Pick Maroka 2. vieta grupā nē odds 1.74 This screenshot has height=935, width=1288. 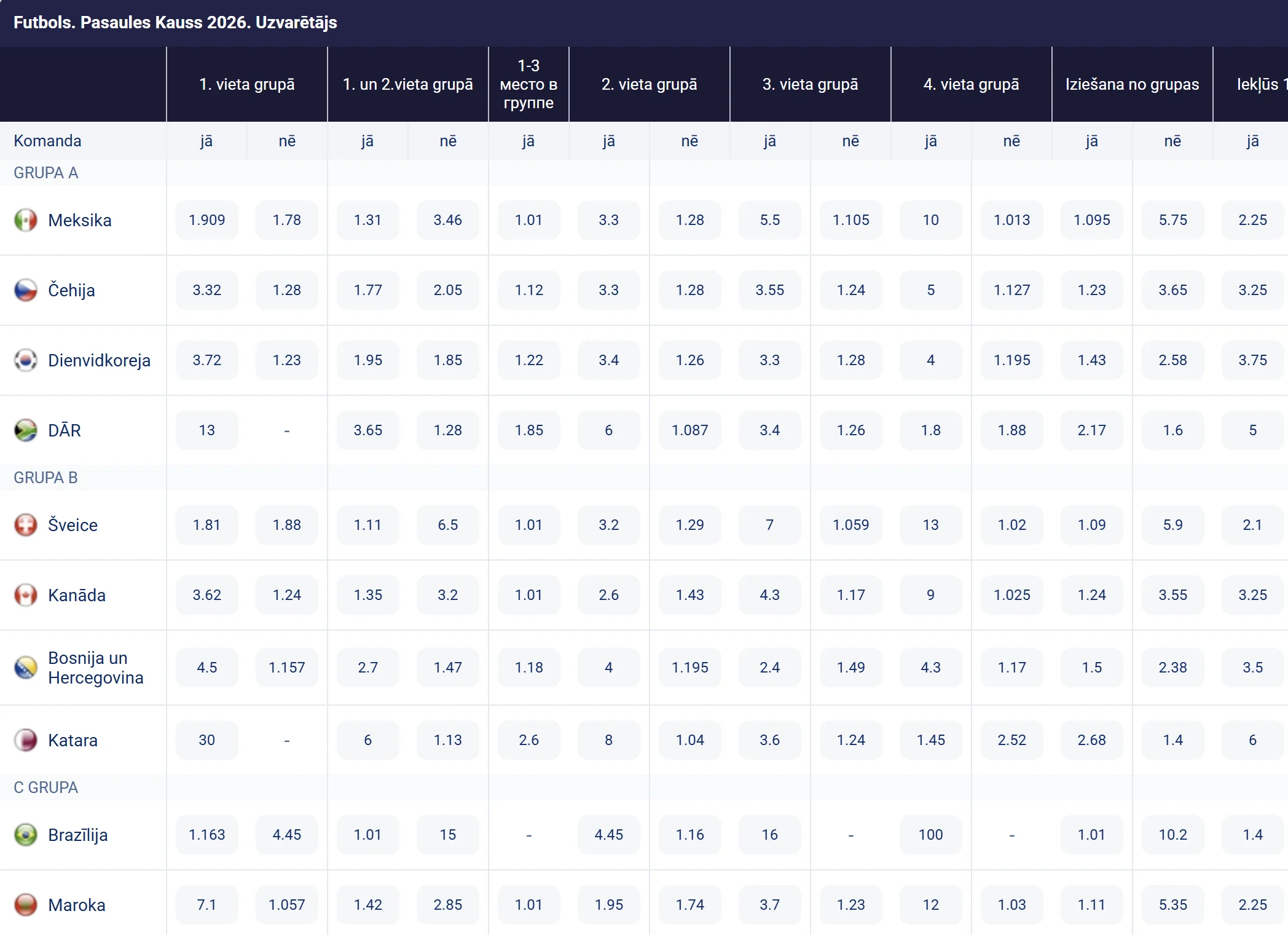[690, 905]
